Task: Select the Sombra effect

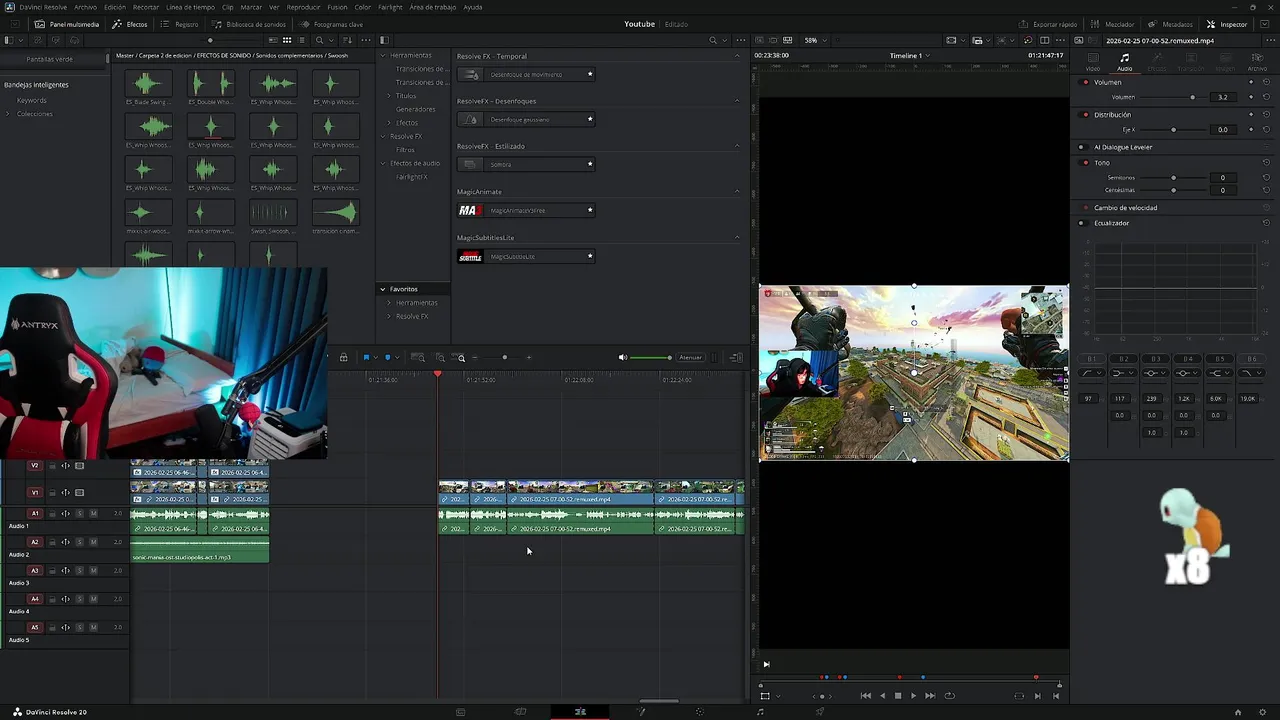Action: pos(526,164)
